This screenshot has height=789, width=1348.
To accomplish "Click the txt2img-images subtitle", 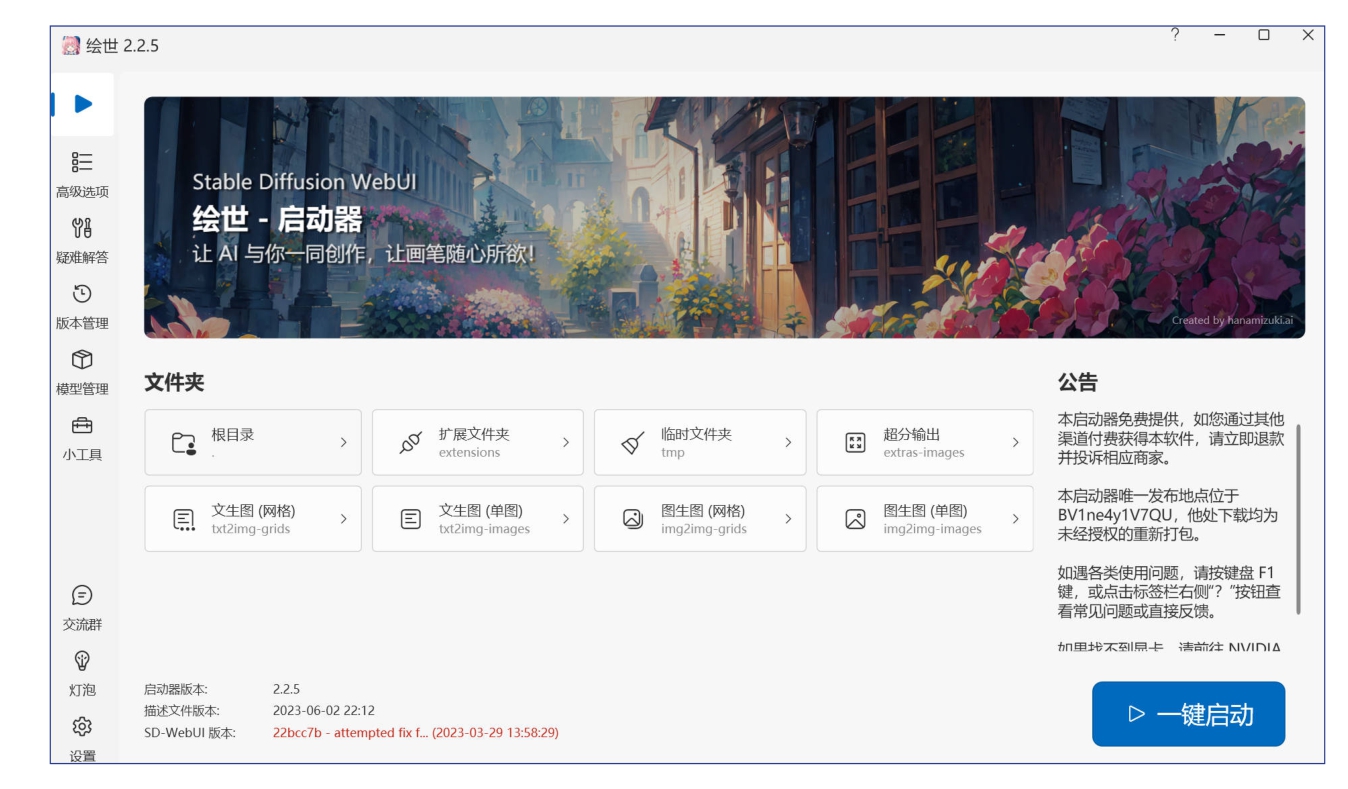I will [x=484, y=529].
